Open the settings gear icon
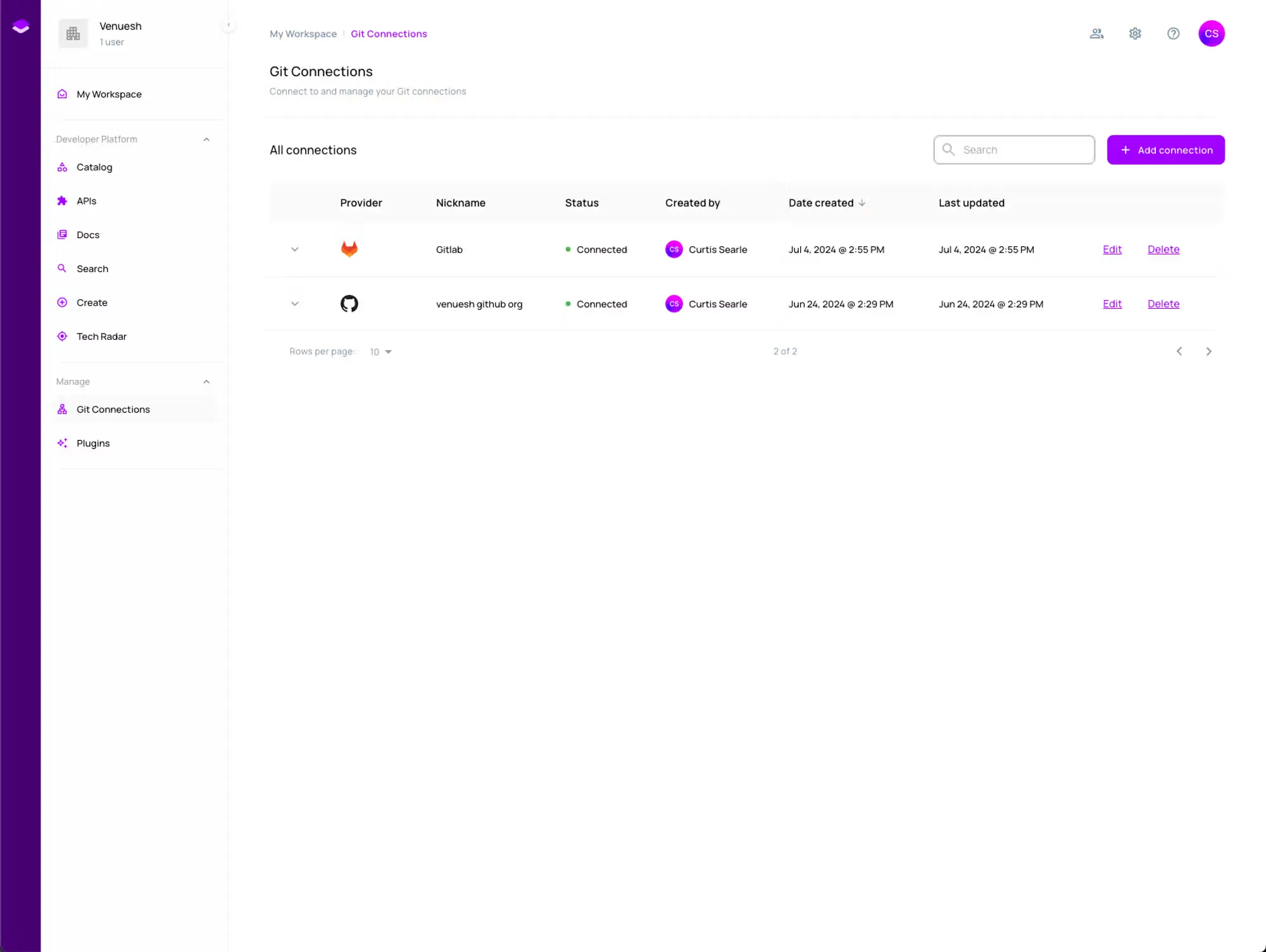 pos(1135,34)
